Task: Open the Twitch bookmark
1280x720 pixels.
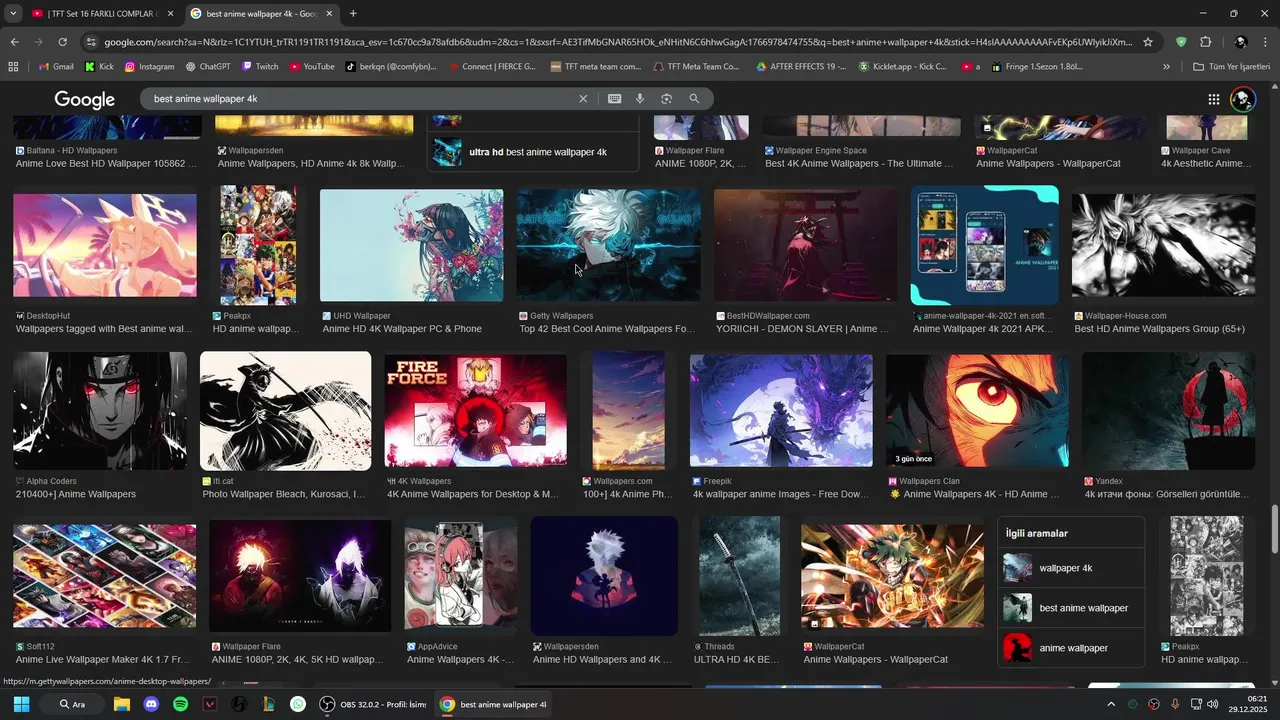Action: pyautogui.click(x=260, y=67)
